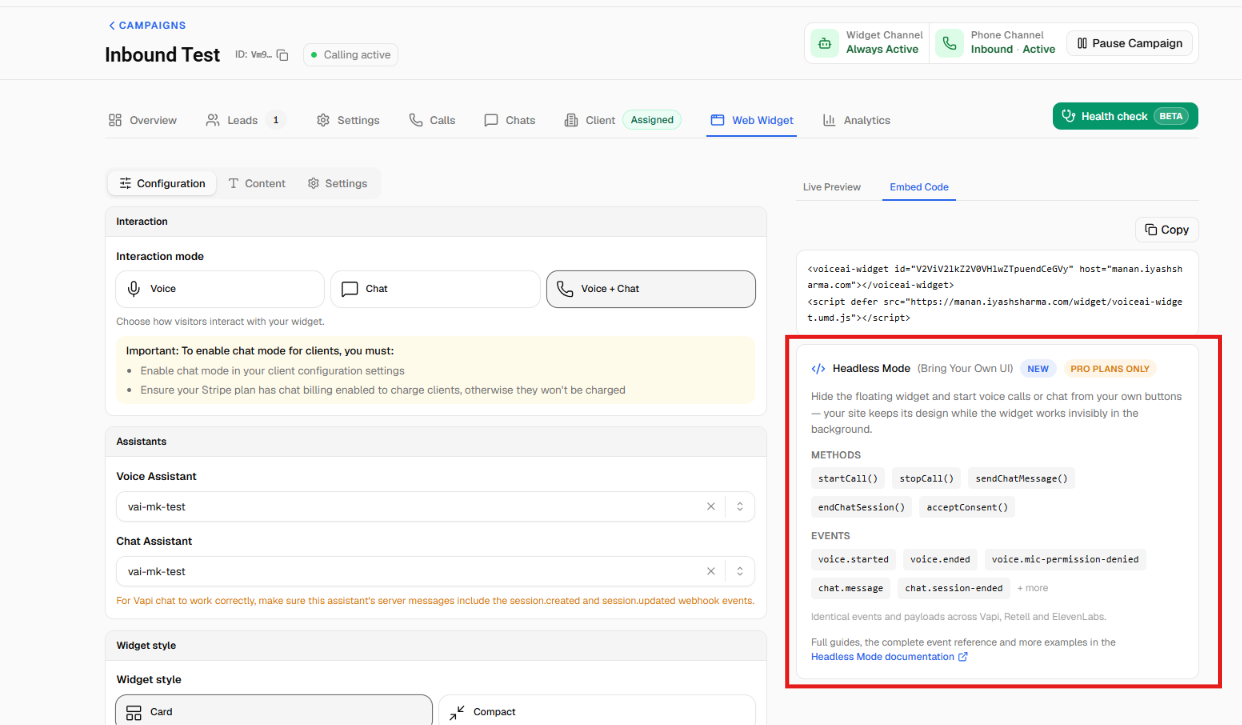Select the Embed Code tab
Screen dimensions: 1242x725
point(919,187)
